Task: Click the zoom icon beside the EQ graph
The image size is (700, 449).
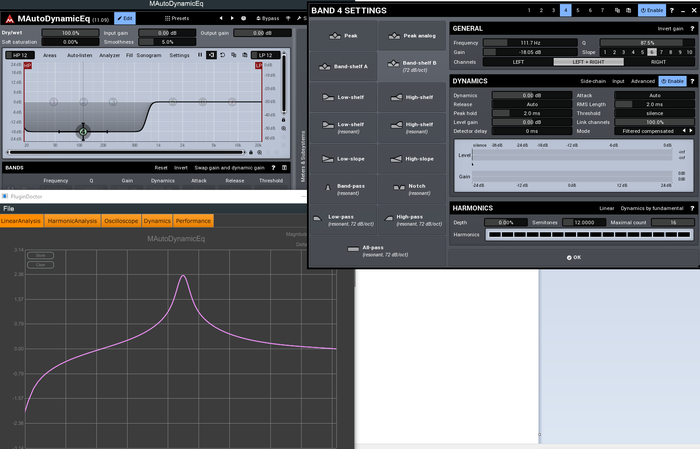Action: (x=283, y=128)
